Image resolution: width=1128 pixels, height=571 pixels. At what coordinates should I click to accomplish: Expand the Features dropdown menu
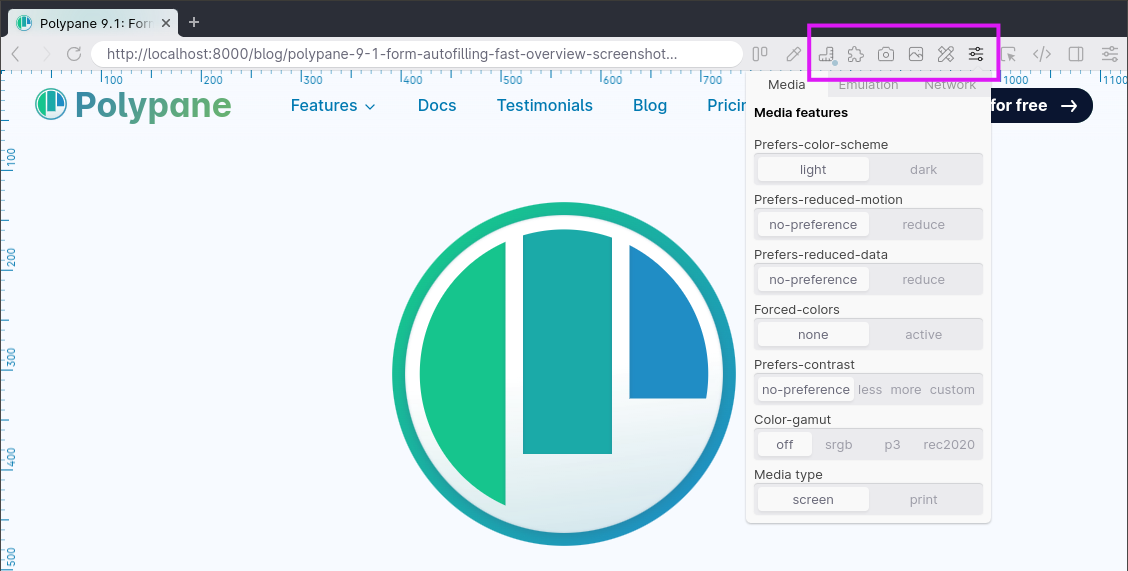(333, 106)
